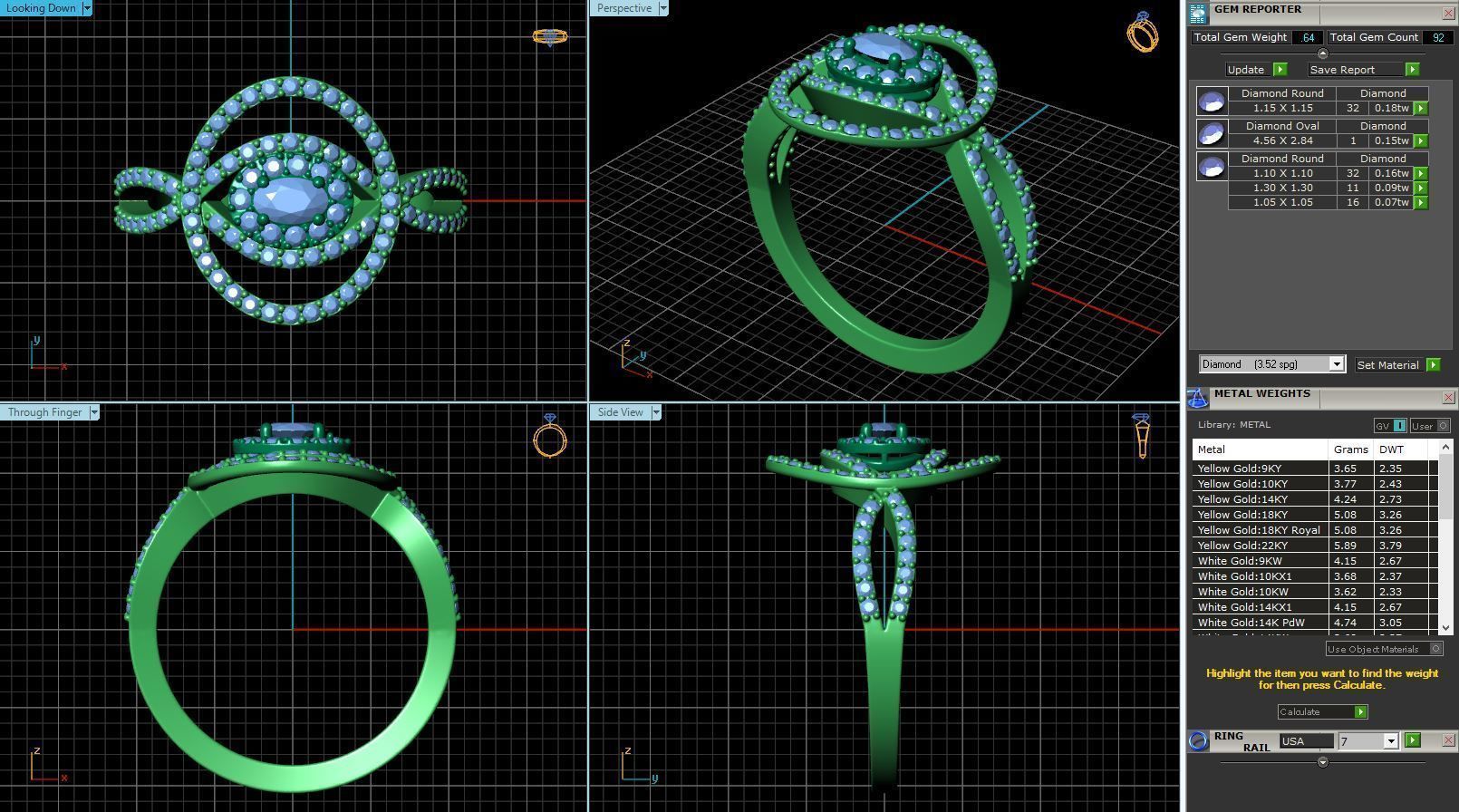Select Yellow Gold:18KY row

click(1314, 515)
